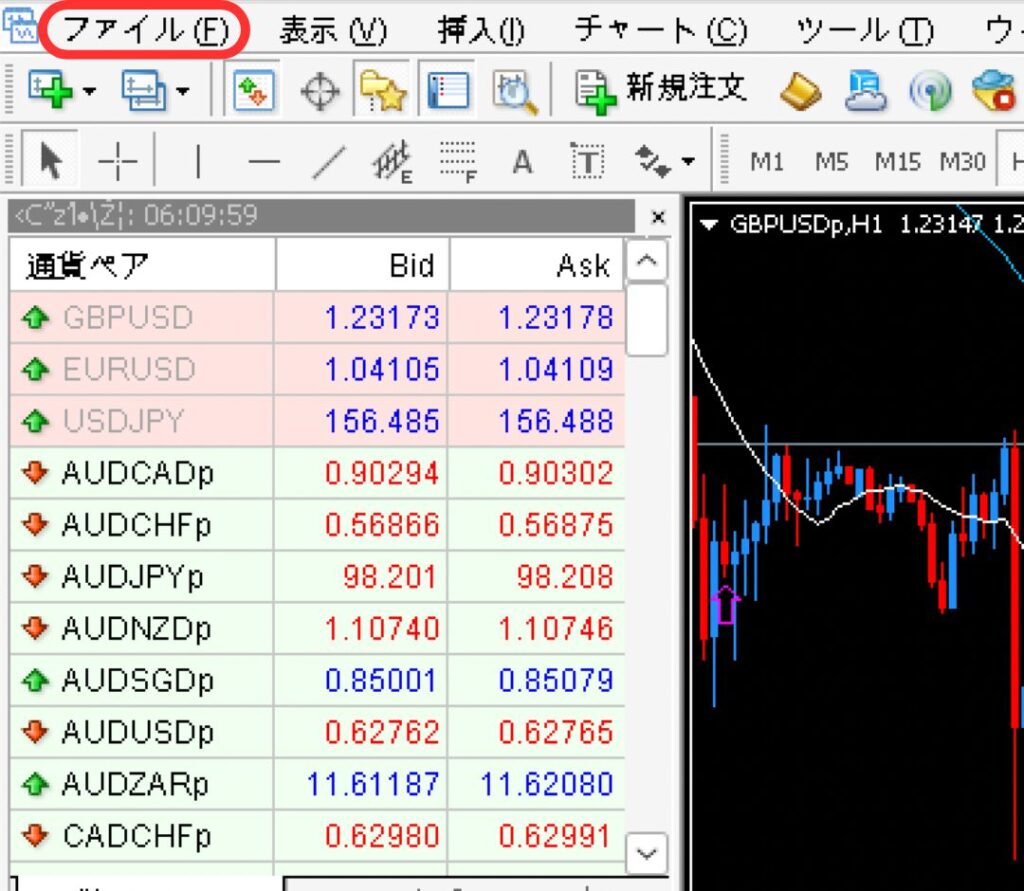
Task: Open the Strategy Tester panel
Action: click(512, 90)
